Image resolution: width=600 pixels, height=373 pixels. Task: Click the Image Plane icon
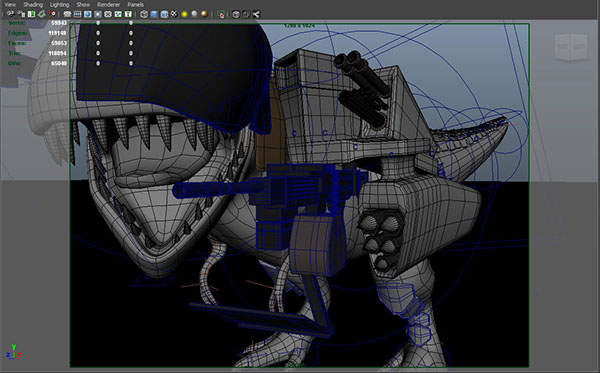click(42, 14)
